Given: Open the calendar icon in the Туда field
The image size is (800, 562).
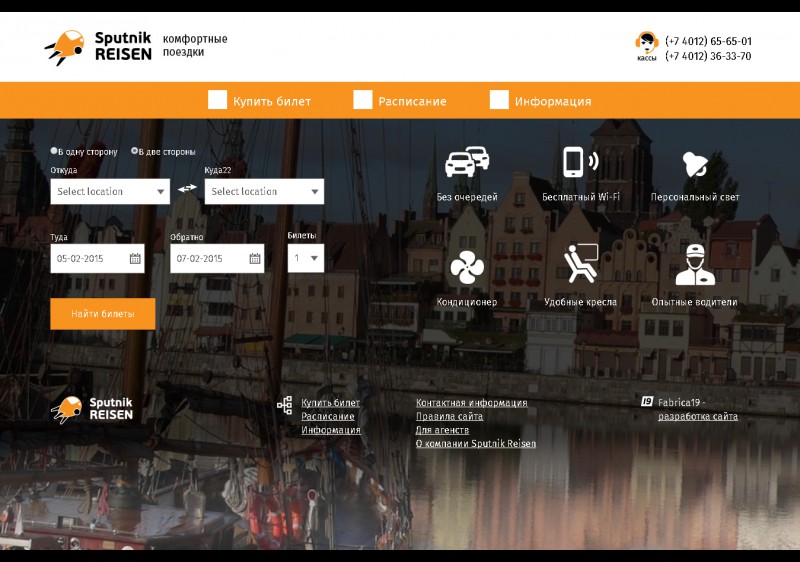Looking at the screenshot, I should pyautogui.click(x=135, y=259).
